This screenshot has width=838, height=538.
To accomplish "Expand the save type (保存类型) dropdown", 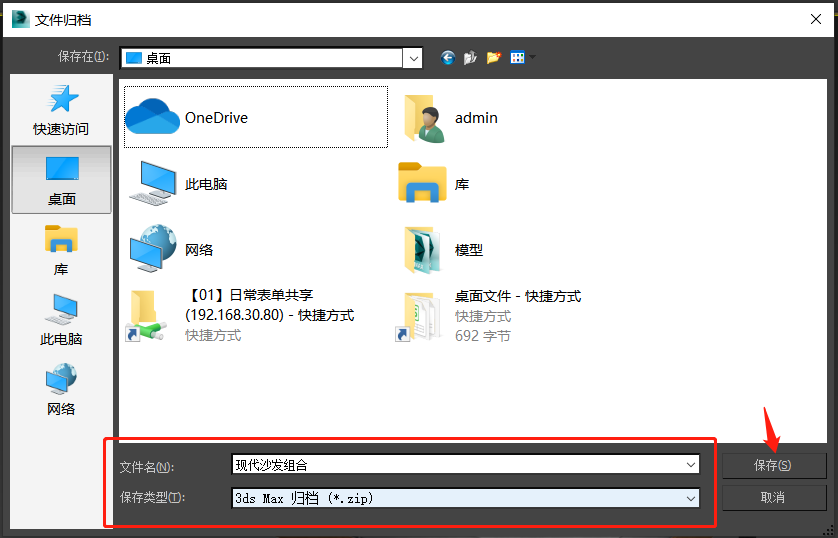I will [690, 498].
